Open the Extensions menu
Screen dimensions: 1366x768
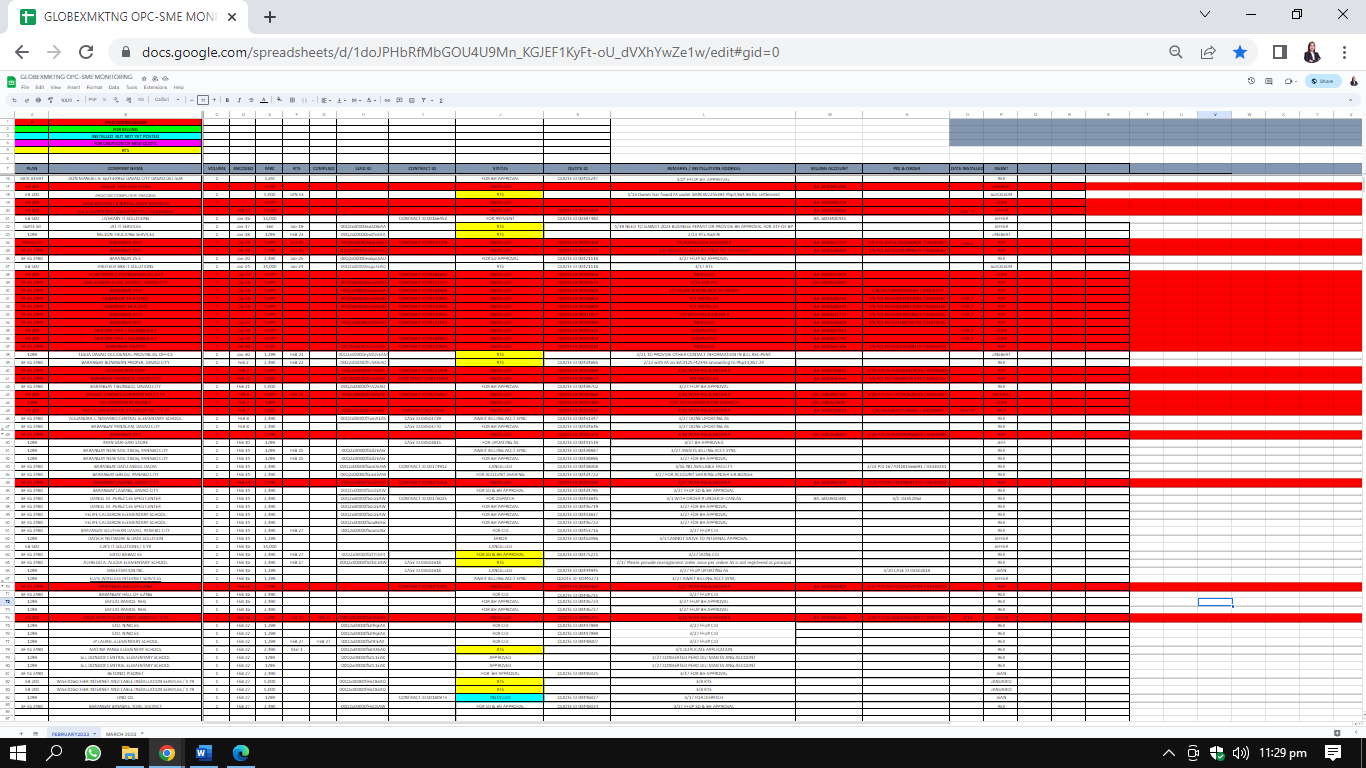[155, 87]
